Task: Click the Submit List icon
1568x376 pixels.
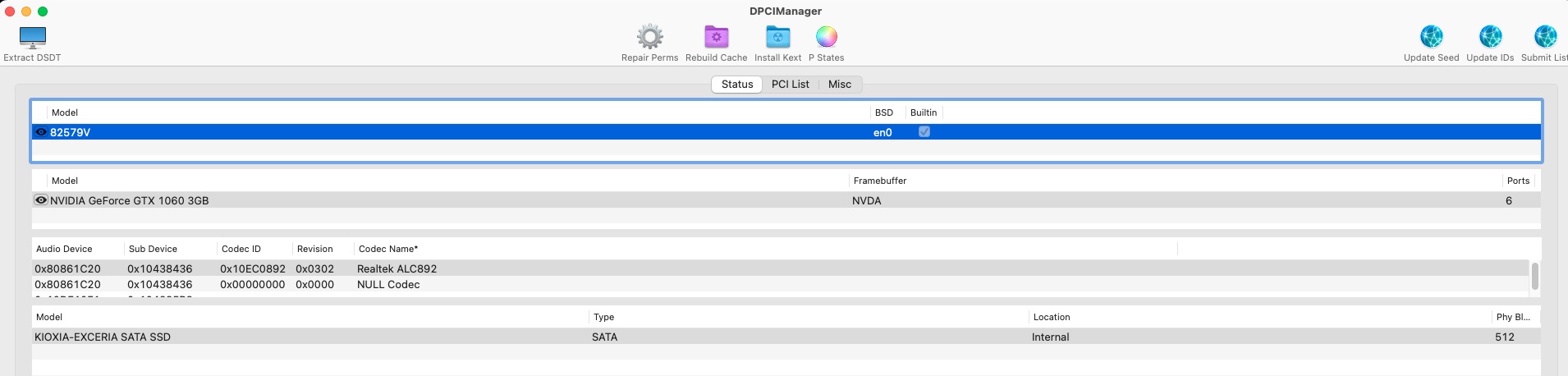Action: (1545, 38)
